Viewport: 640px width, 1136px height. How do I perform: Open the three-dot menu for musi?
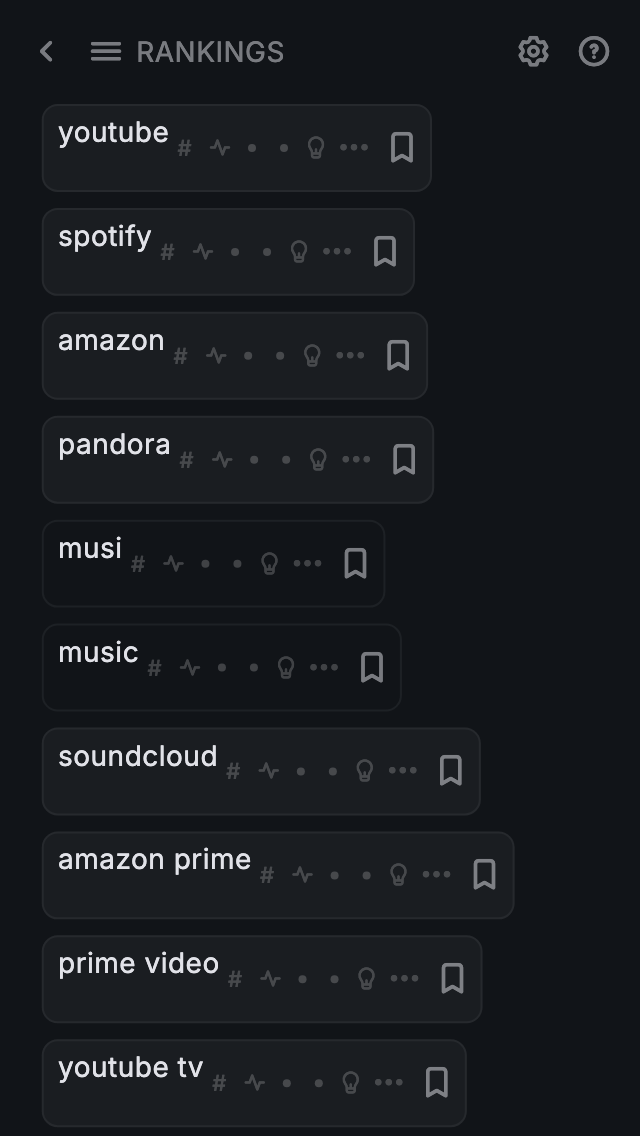click(307, 564)
